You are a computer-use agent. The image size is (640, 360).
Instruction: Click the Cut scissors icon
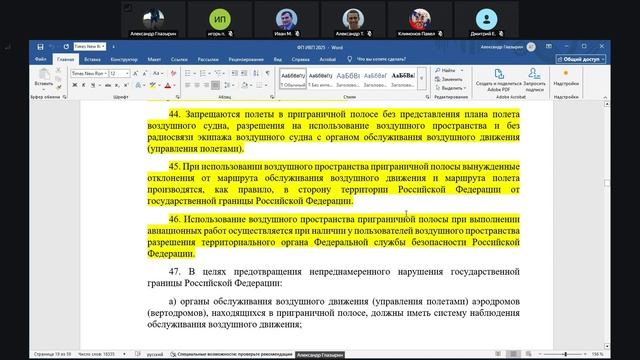click(58, 70)
